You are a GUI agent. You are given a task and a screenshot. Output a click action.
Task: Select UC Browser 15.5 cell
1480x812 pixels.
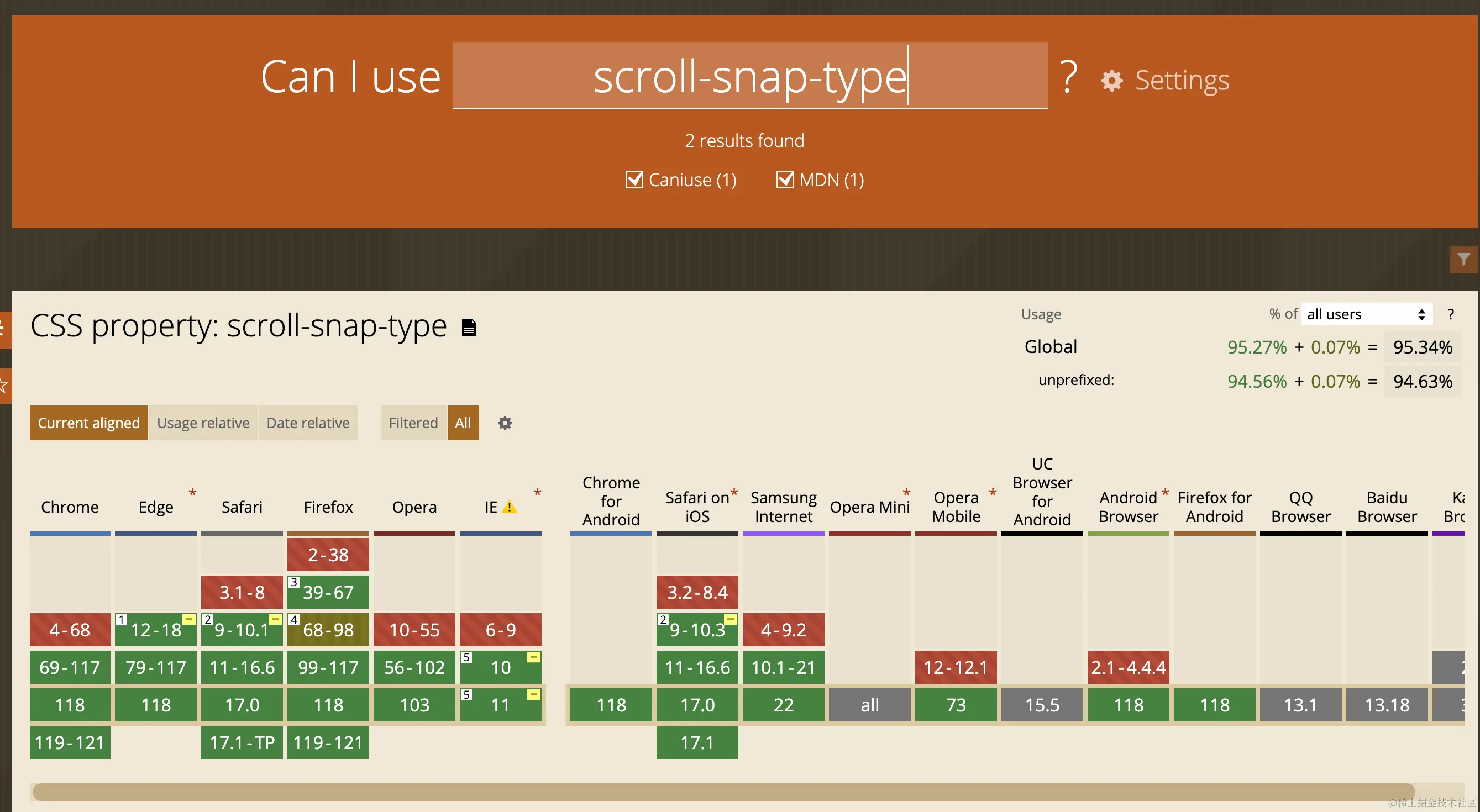coord(1042,705)
